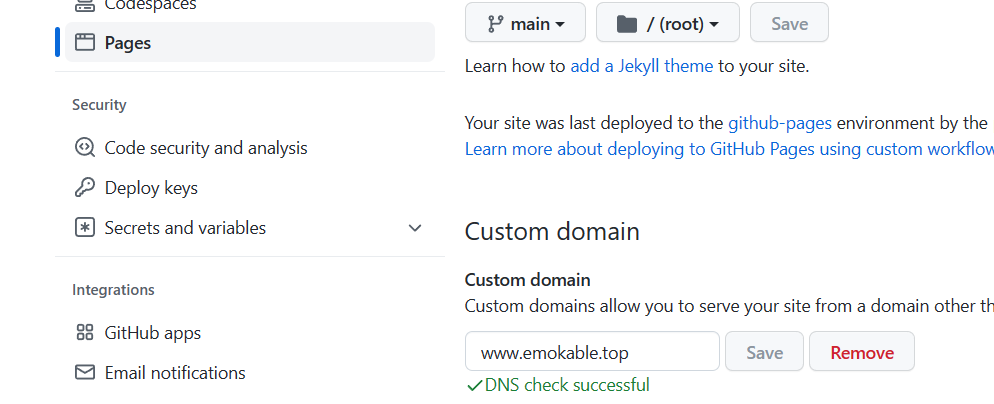This screenshot has height=404, width=994.
Task: Remove the custom domain
Action: click(861, 352)
